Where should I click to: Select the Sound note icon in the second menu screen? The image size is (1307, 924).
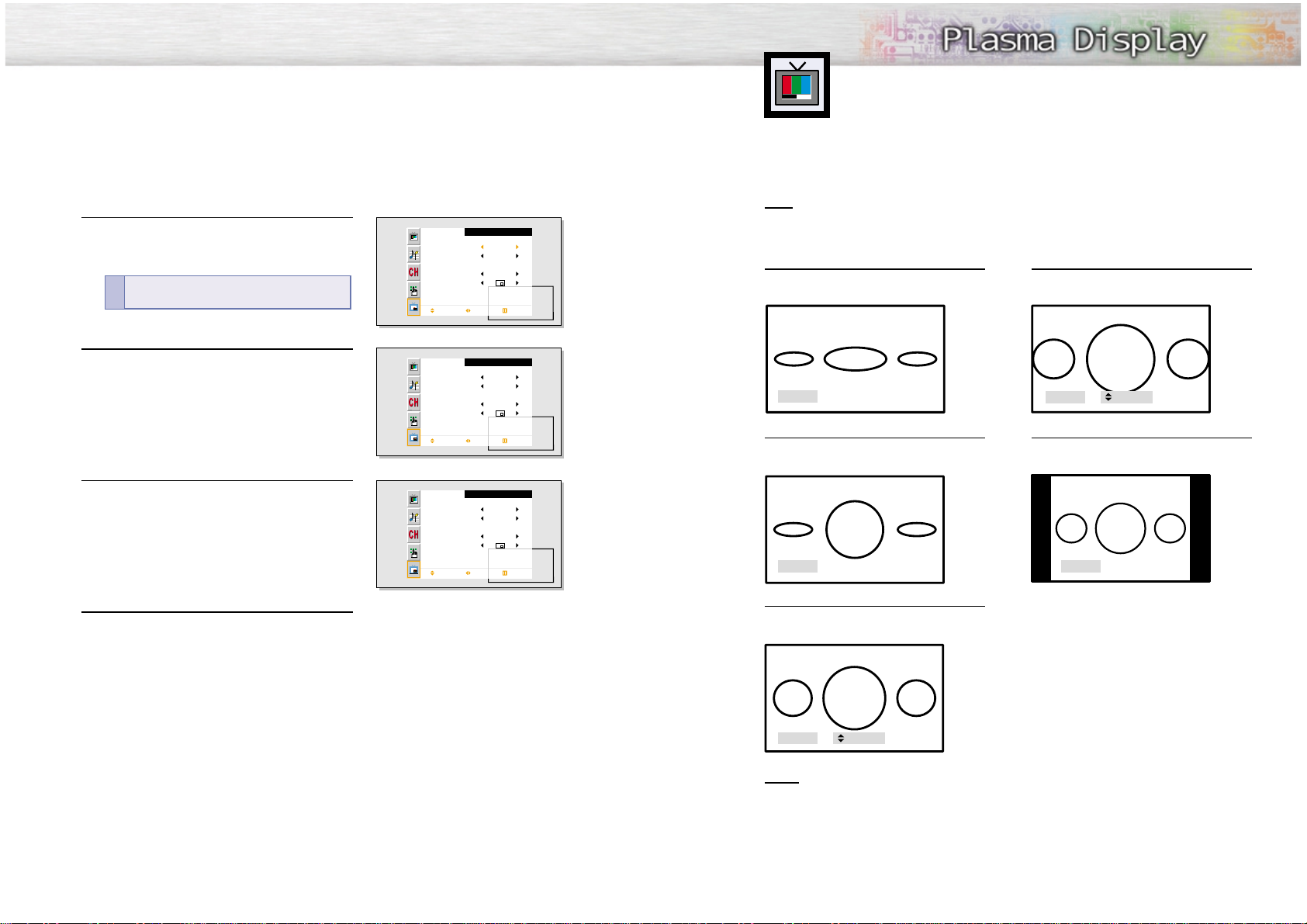click(413, 385)
